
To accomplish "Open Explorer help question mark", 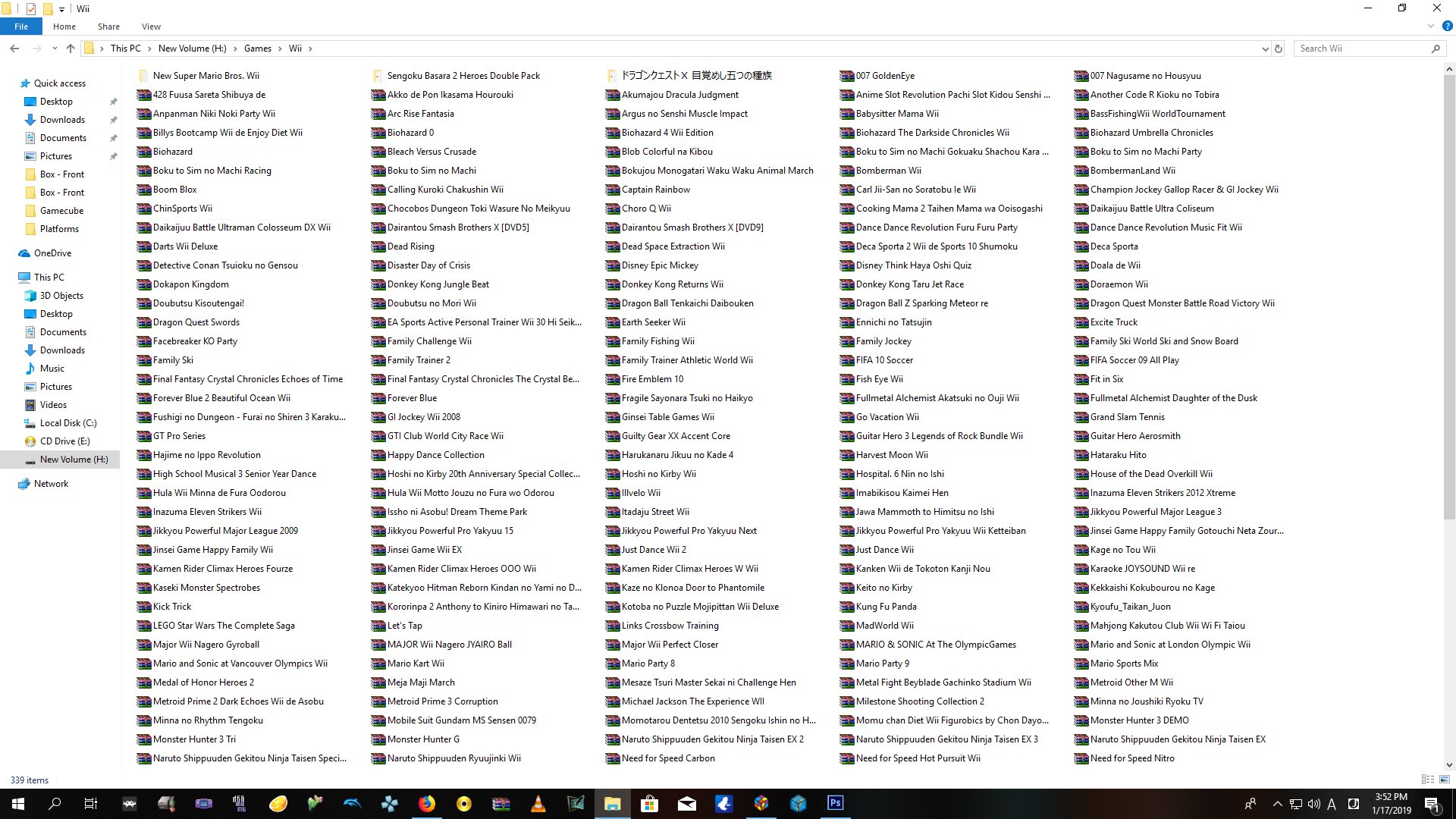I will tap(1447, 26).
